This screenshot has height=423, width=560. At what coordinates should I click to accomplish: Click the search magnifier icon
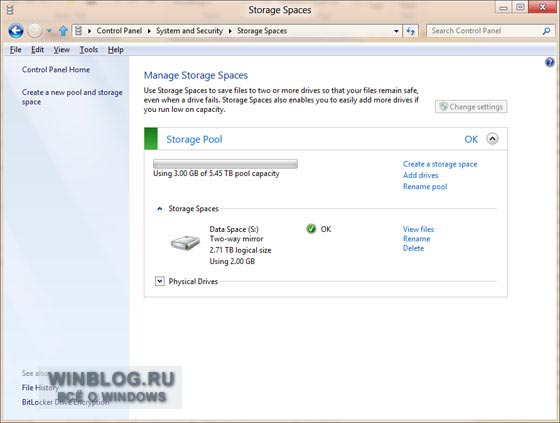546,31
